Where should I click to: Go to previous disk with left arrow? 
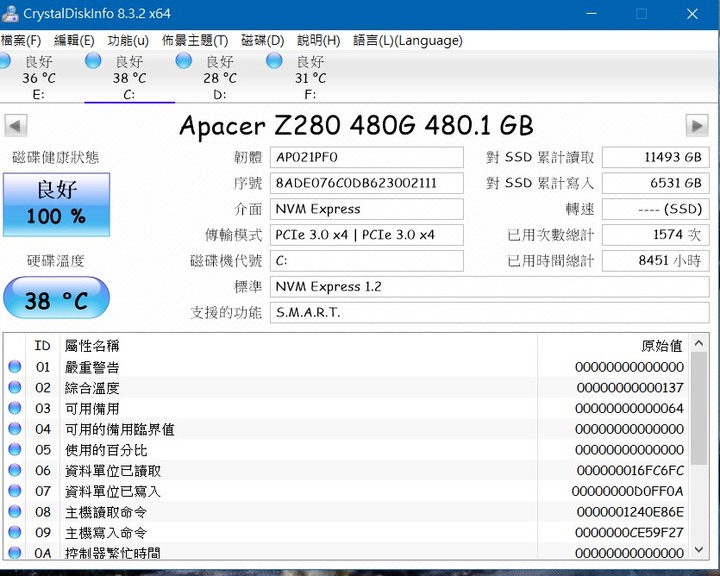pyautogui.click(x=16, y=126)
